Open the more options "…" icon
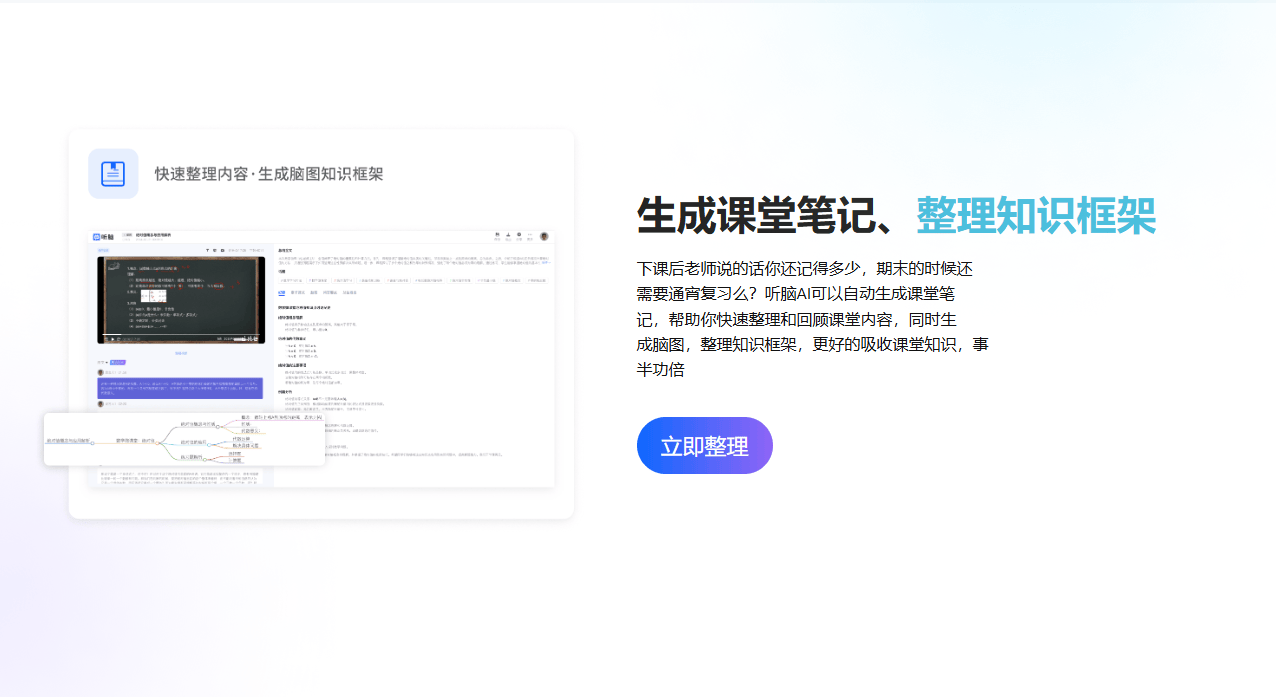The width and height of the screenshot is (1276, 697). point(530,234)
